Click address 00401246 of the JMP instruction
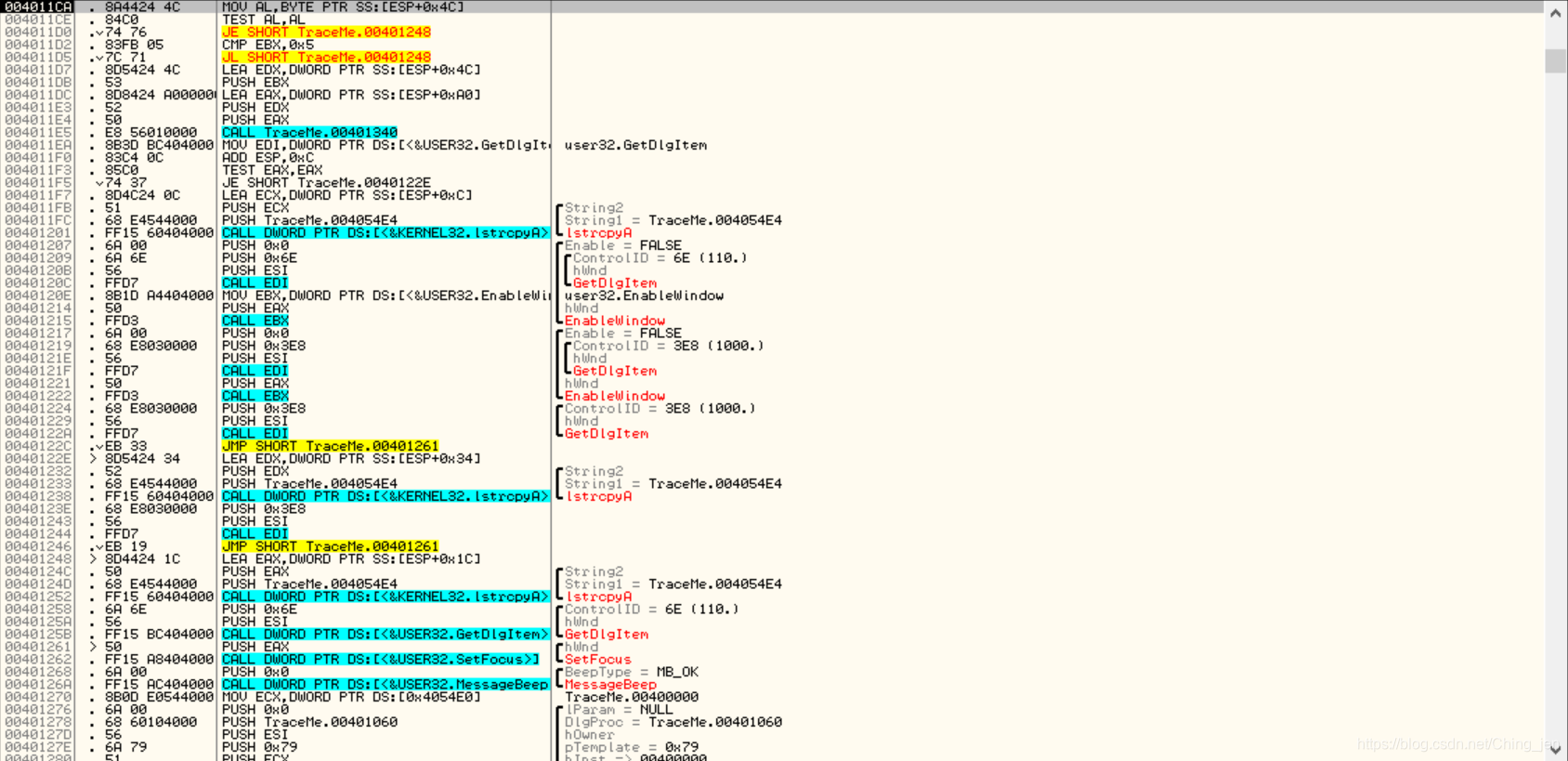This screenshot has width=1568, height=761. point(37,546)
